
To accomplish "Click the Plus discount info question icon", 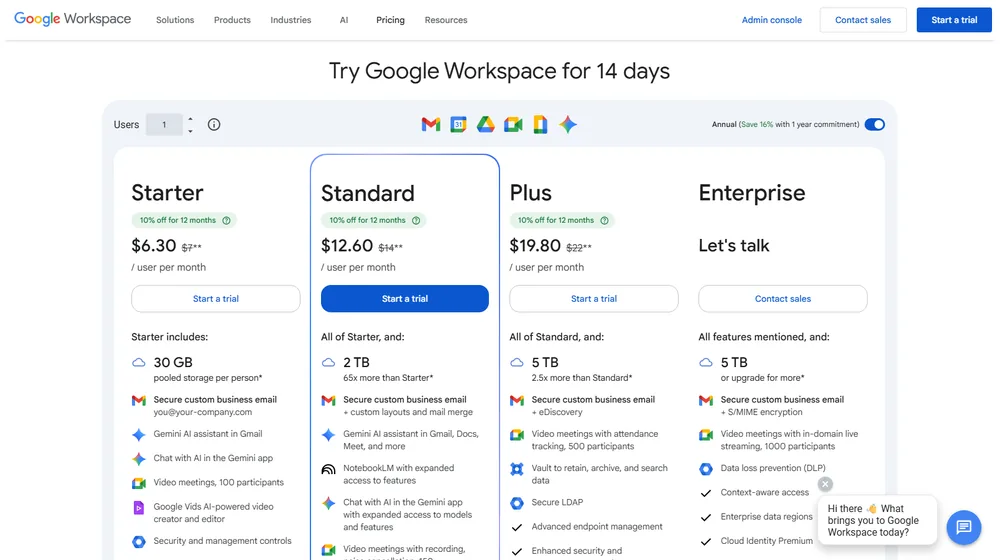I will pos(604,220).
